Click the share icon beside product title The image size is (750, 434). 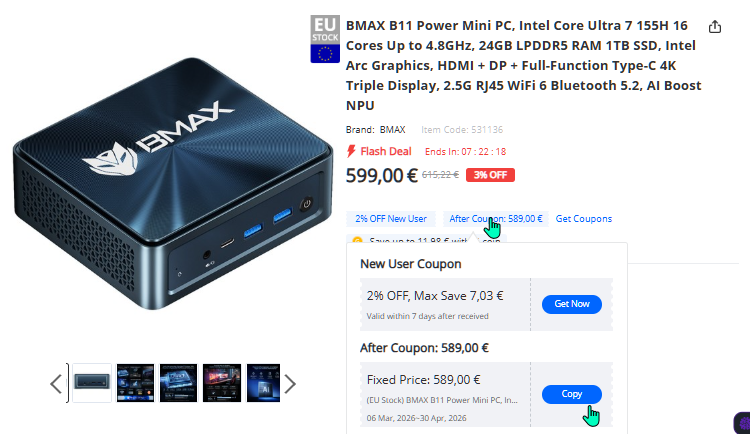[715, 26]
